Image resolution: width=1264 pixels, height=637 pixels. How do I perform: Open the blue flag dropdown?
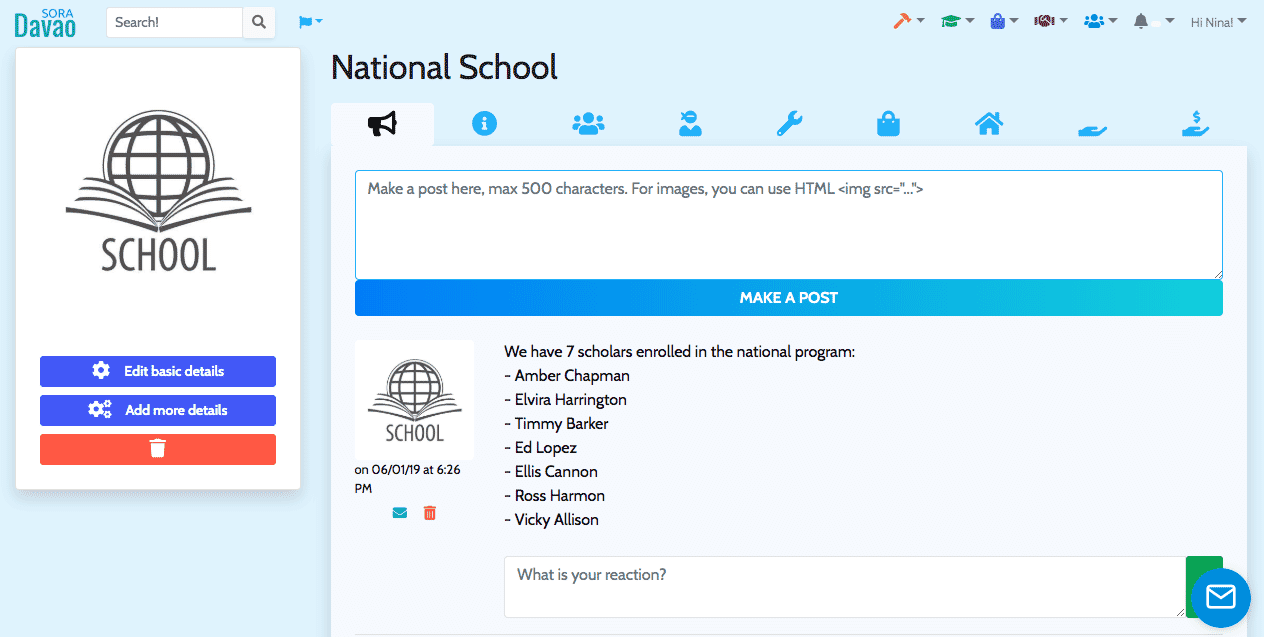pyautogui.click(x=310, y=22)
